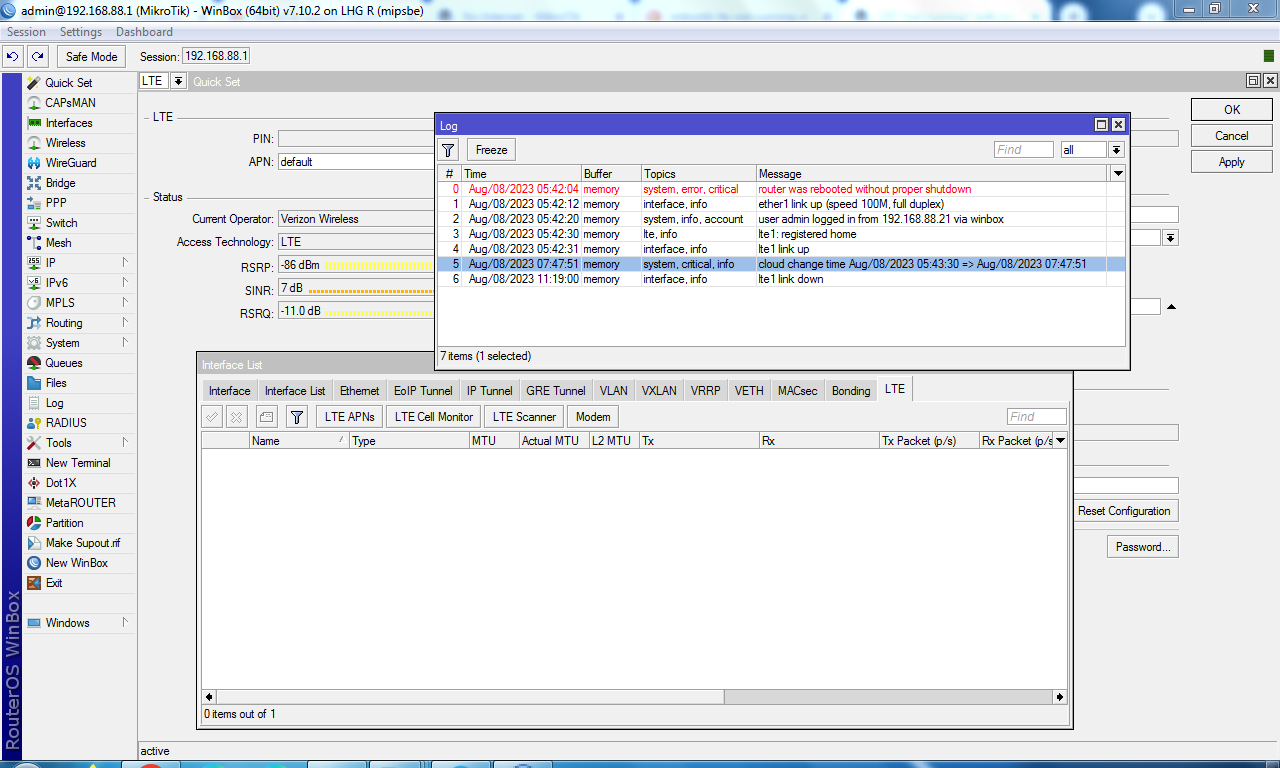The height and width of the screenshot is (768, 1280).
Task: Open Mesh in the sidebar
Action: tap(58, 243)
